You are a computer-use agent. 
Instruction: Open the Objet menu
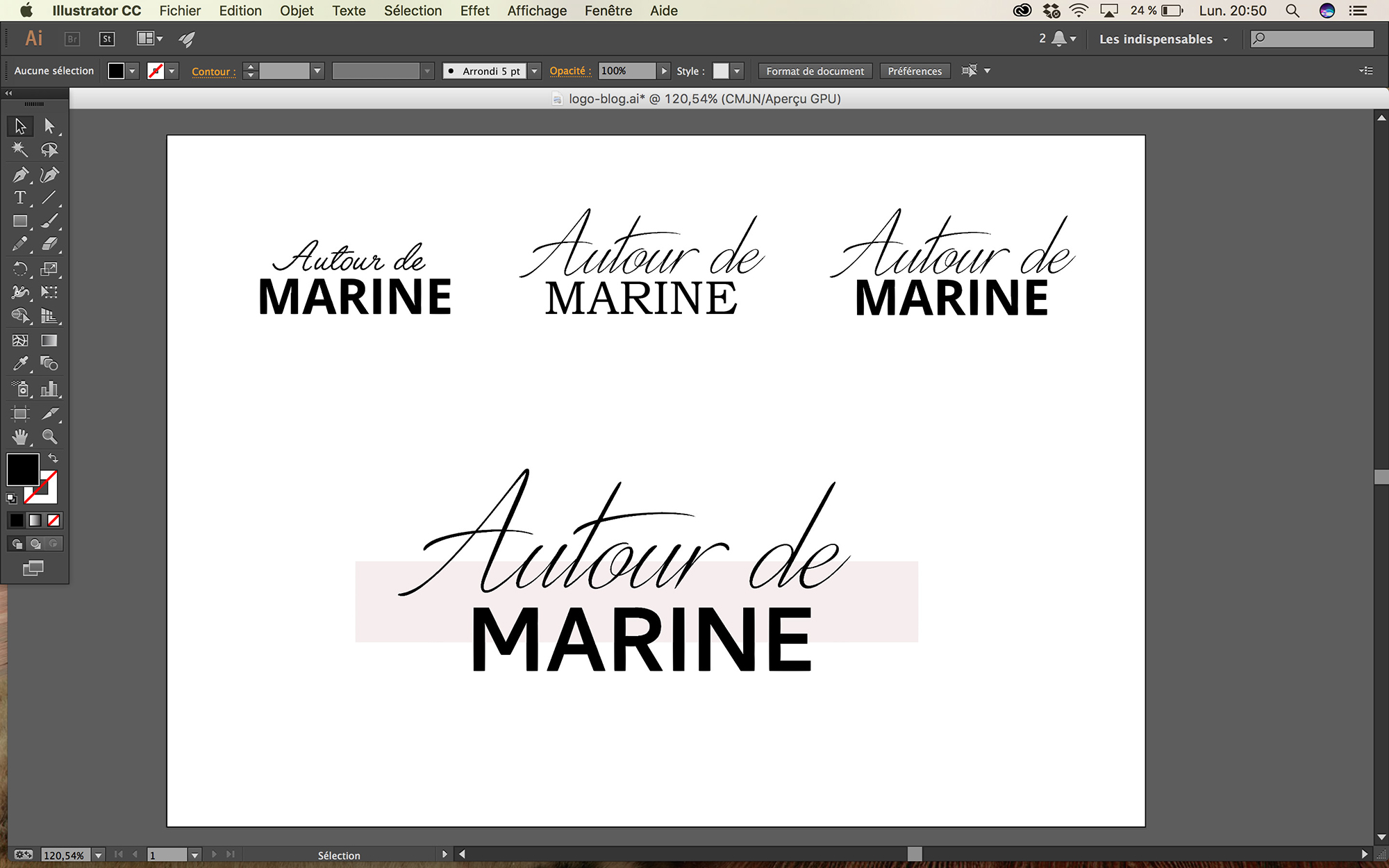[297, 10]
